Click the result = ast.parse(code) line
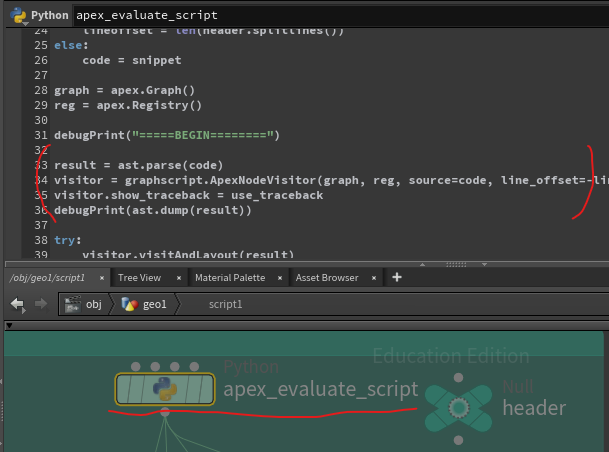The height and width of the screenshot is (452, 609). (x=139, y=165)
